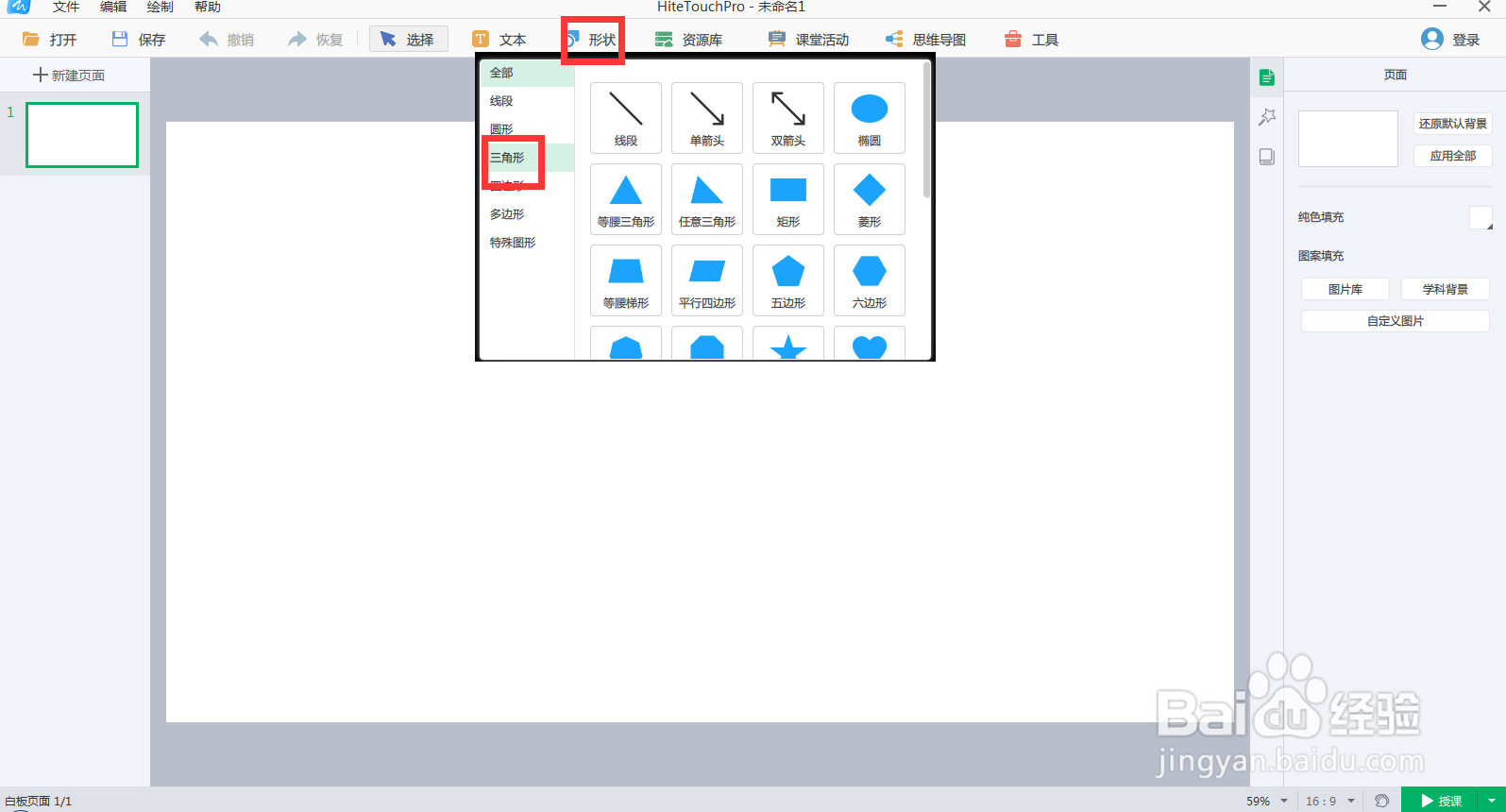Click the shapes panel scrollbar
Screen dimensions: 1506x812
click(x=927, y=130)
